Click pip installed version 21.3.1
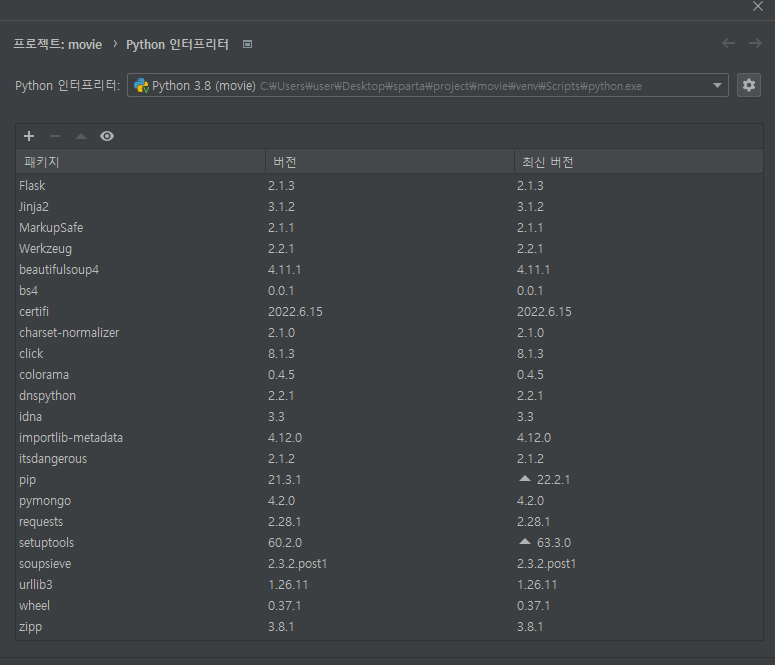This screenshot has height=665, width=775. [285, 480]
